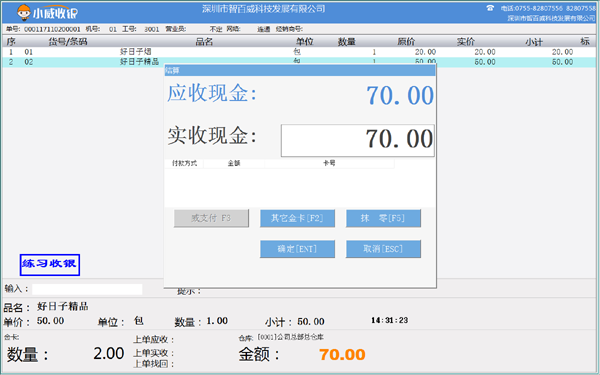The width and height of the screenshot is (600, 375).
Task: Click the 小计 column header
Action: tap(534, 42)
